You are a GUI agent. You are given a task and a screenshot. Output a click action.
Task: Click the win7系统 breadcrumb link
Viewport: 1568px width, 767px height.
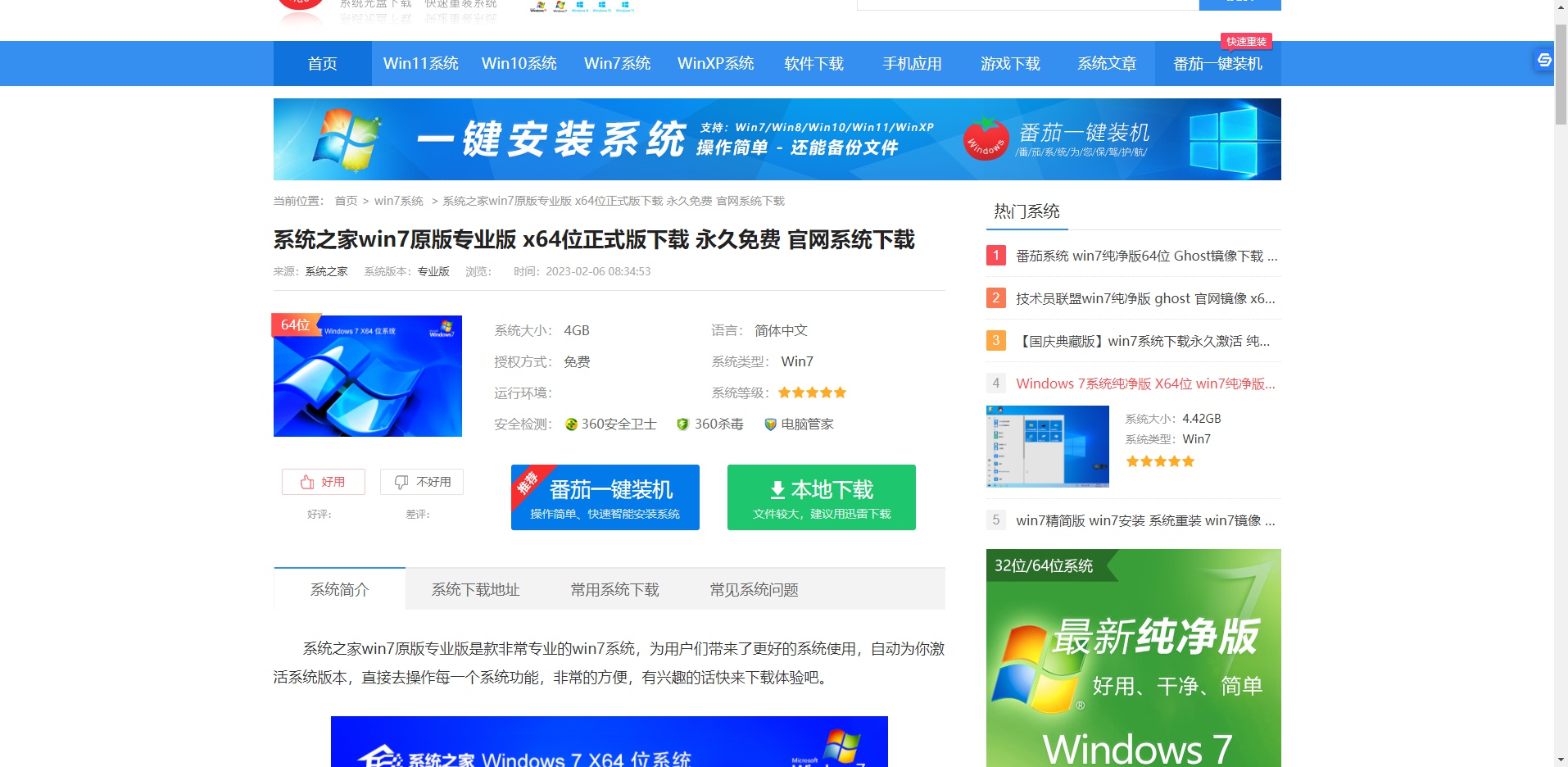click(399, 201)
